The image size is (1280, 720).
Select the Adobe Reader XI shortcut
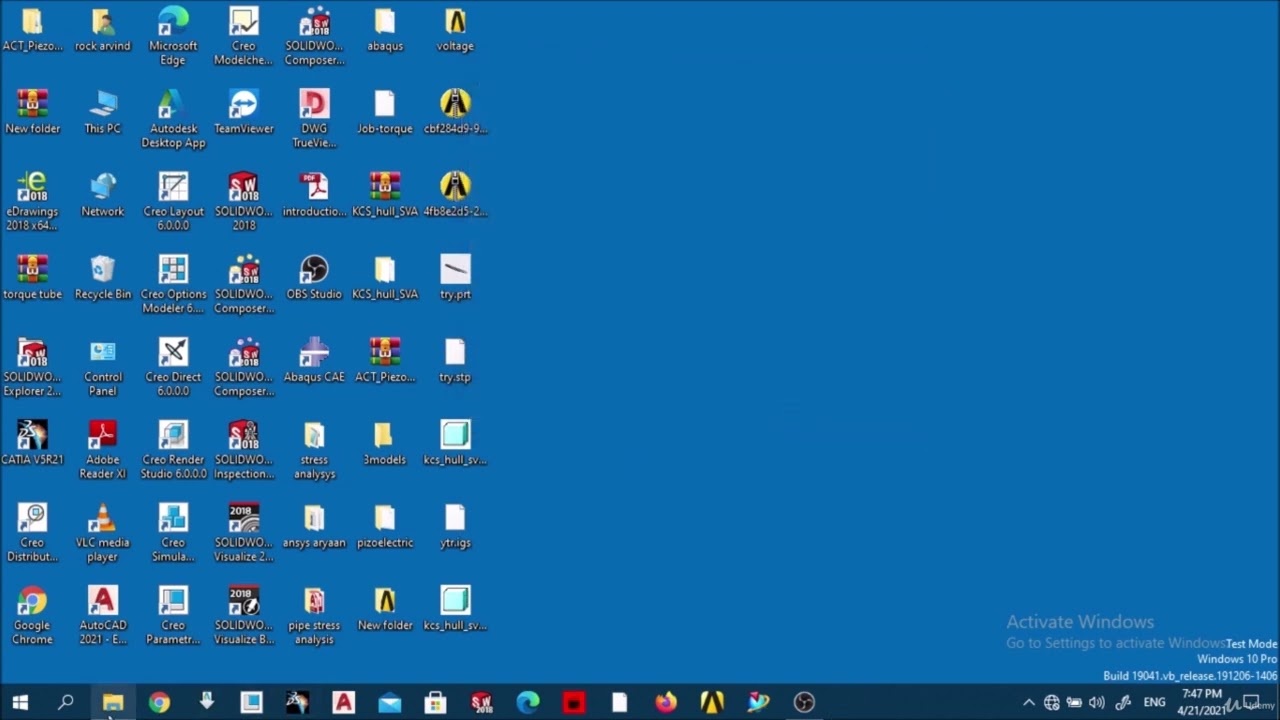(102, 450)
